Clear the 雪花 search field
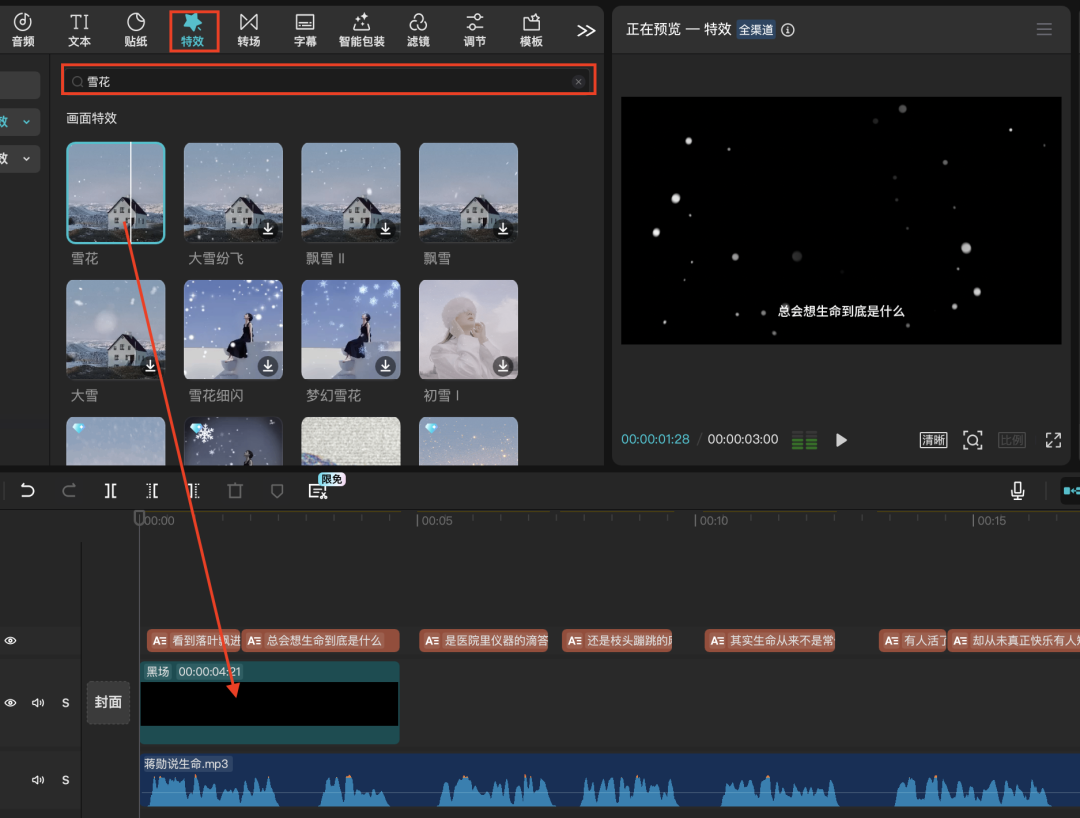The width and height of the screenshot is (1080, 818). tap(578, 82)
